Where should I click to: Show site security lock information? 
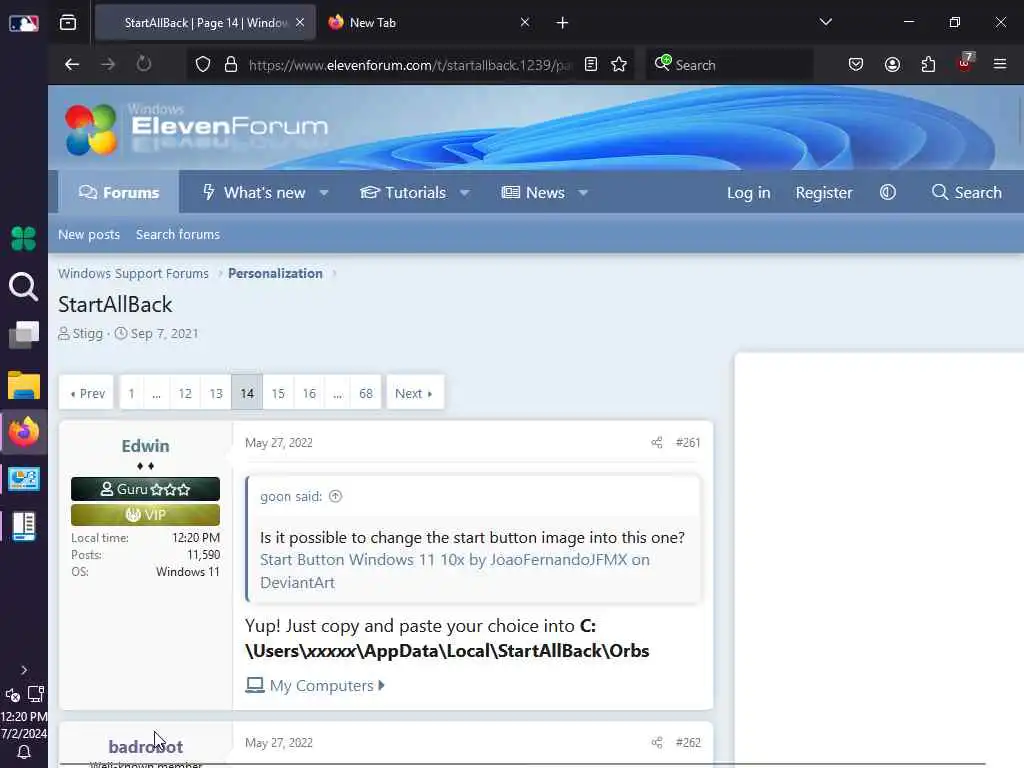click(x=231, y=65)
